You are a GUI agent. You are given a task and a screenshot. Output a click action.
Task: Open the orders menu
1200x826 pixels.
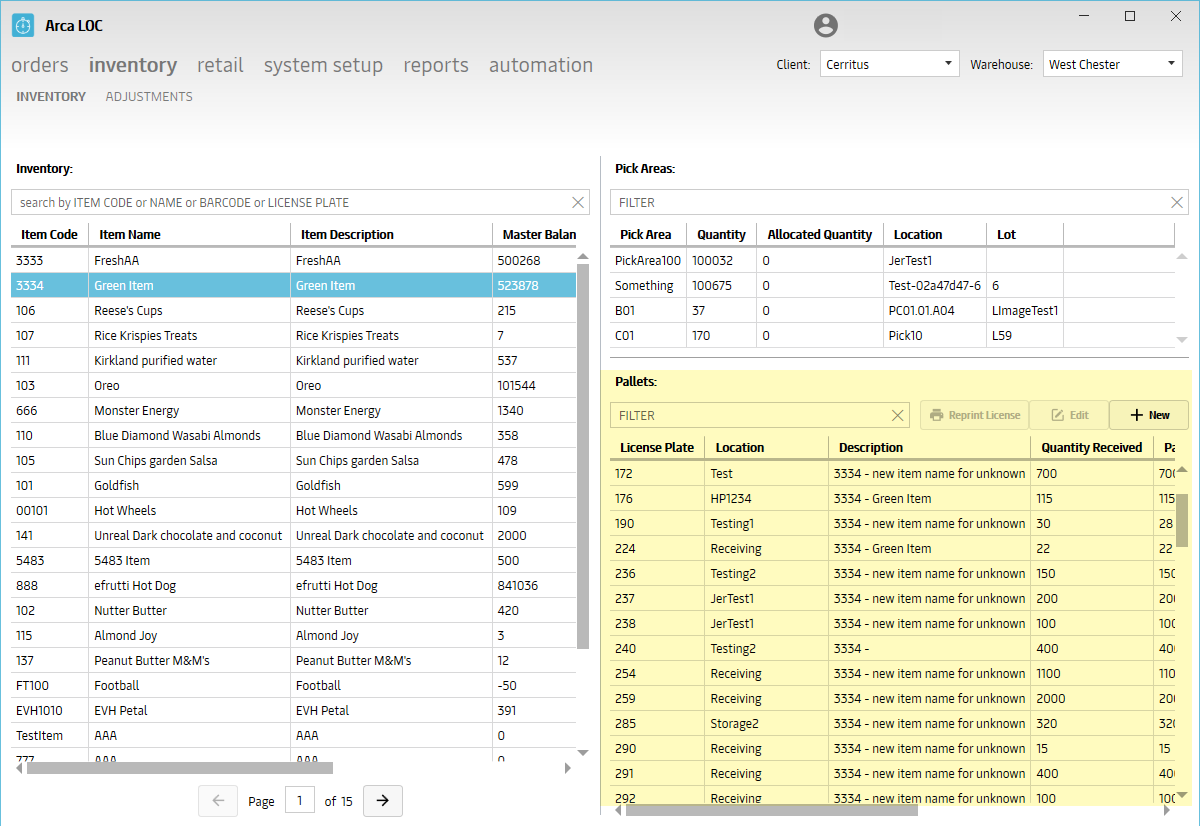pos(40,65)
